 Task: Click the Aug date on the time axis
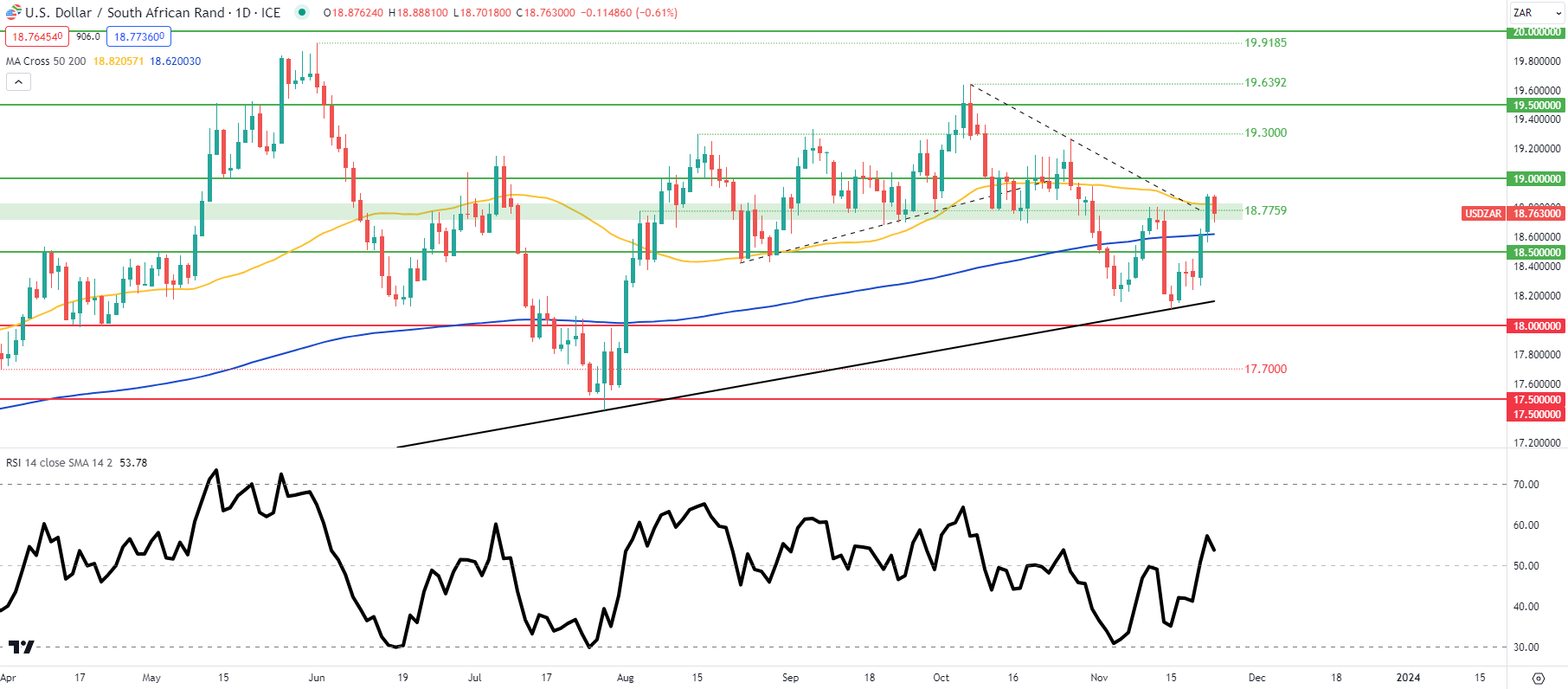pos(625,678)
